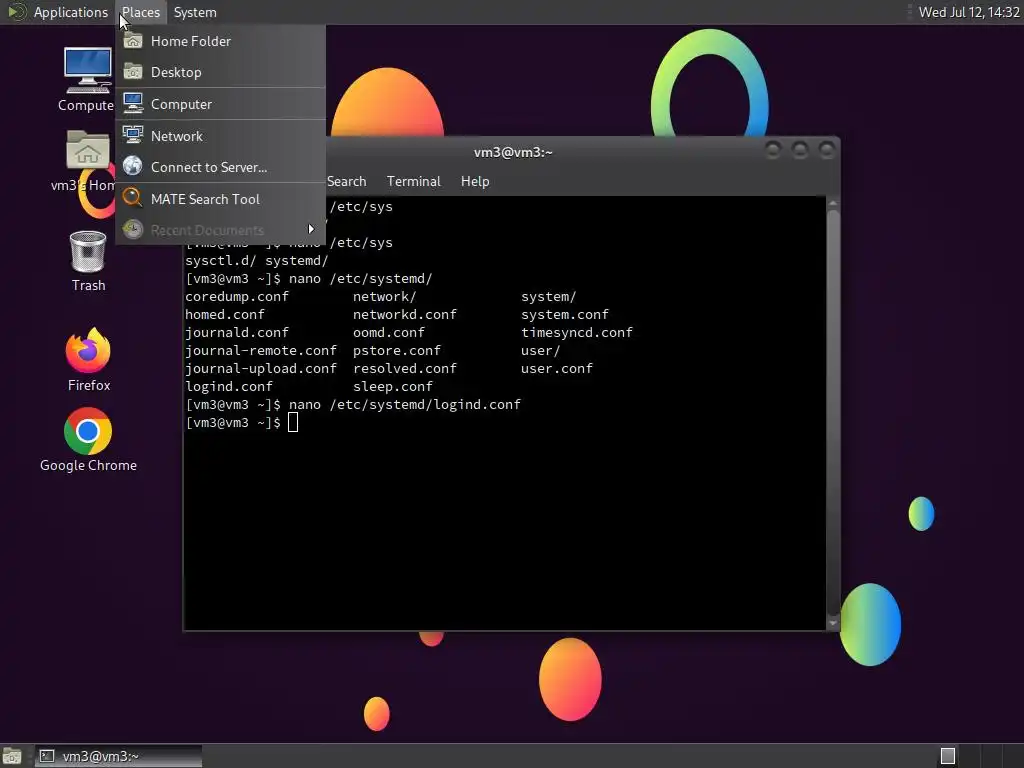The image size is (1024, 768).
Task: Click the MATE Search Tool magnifier icon
Action: tap(133, 198)
